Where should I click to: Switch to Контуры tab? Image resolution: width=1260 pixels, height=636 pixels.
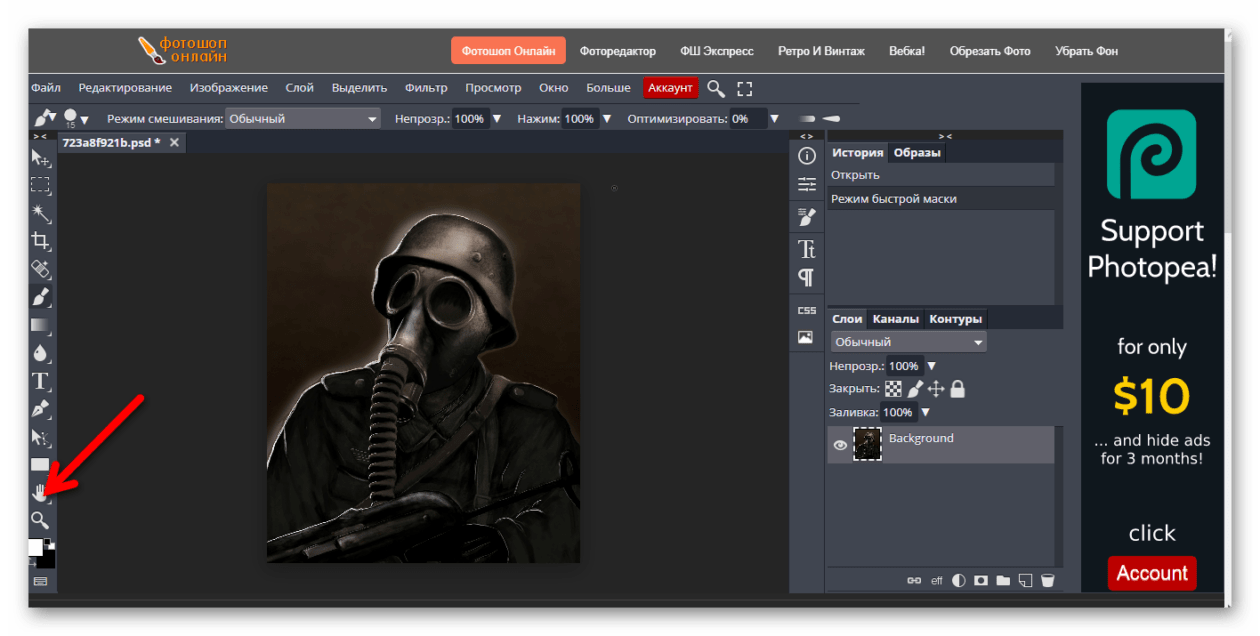[x=955, y=319]
